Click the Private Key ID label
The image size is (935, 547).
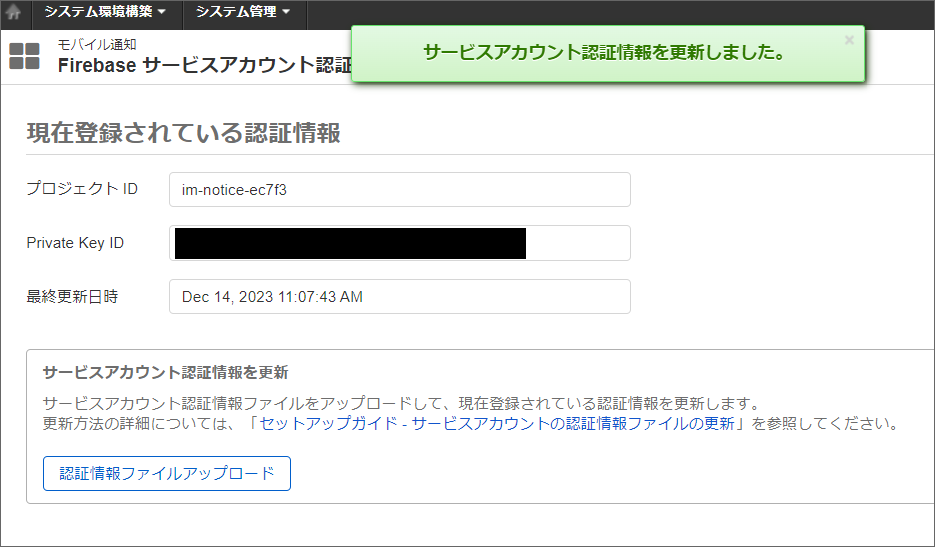coord(75,243)
